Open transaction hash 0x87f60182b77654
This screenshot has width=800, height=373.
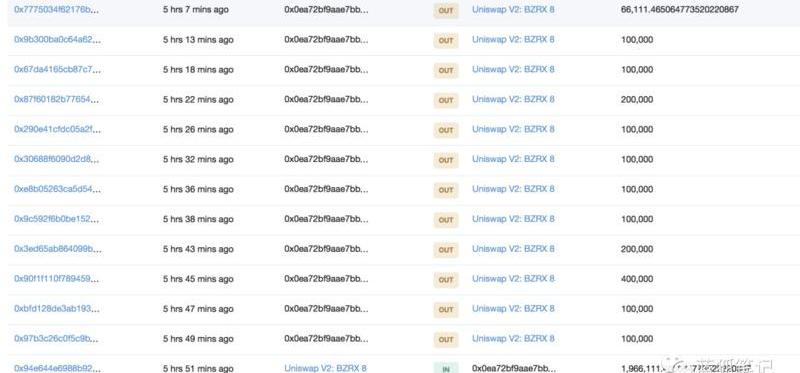(x=57, y=100)
